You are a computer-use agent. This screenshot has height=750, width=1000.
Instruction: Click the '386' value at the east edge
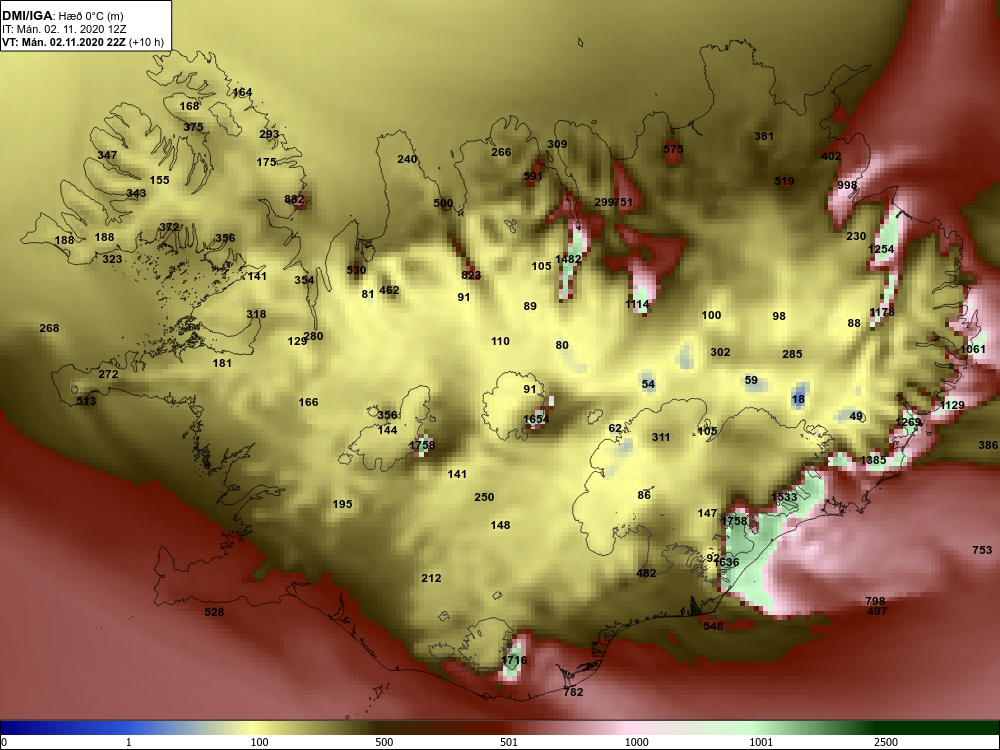coord(989,446)
